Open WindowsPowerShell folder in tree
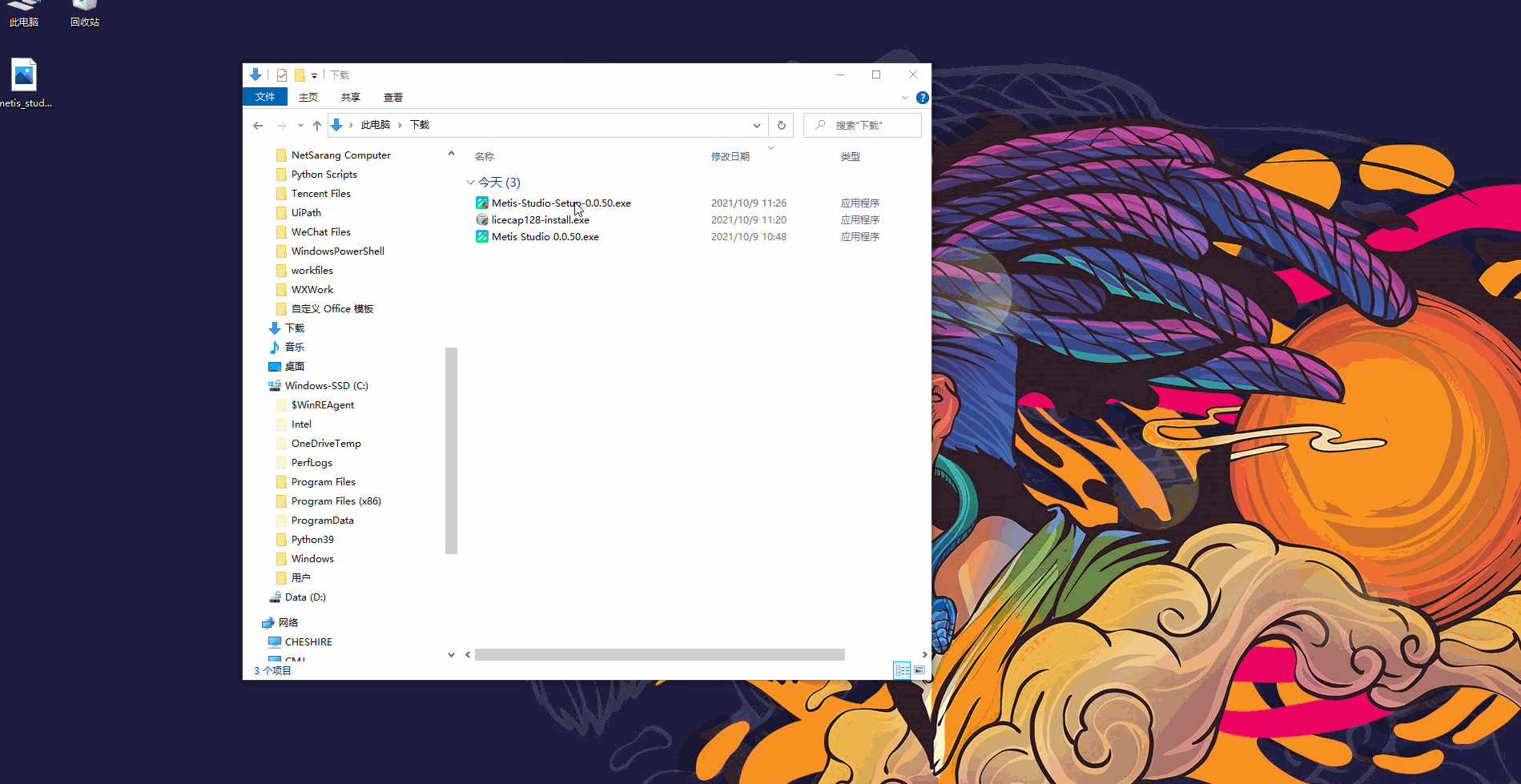The height and width of the screenshot is (784, 1521). pos(338,251)
